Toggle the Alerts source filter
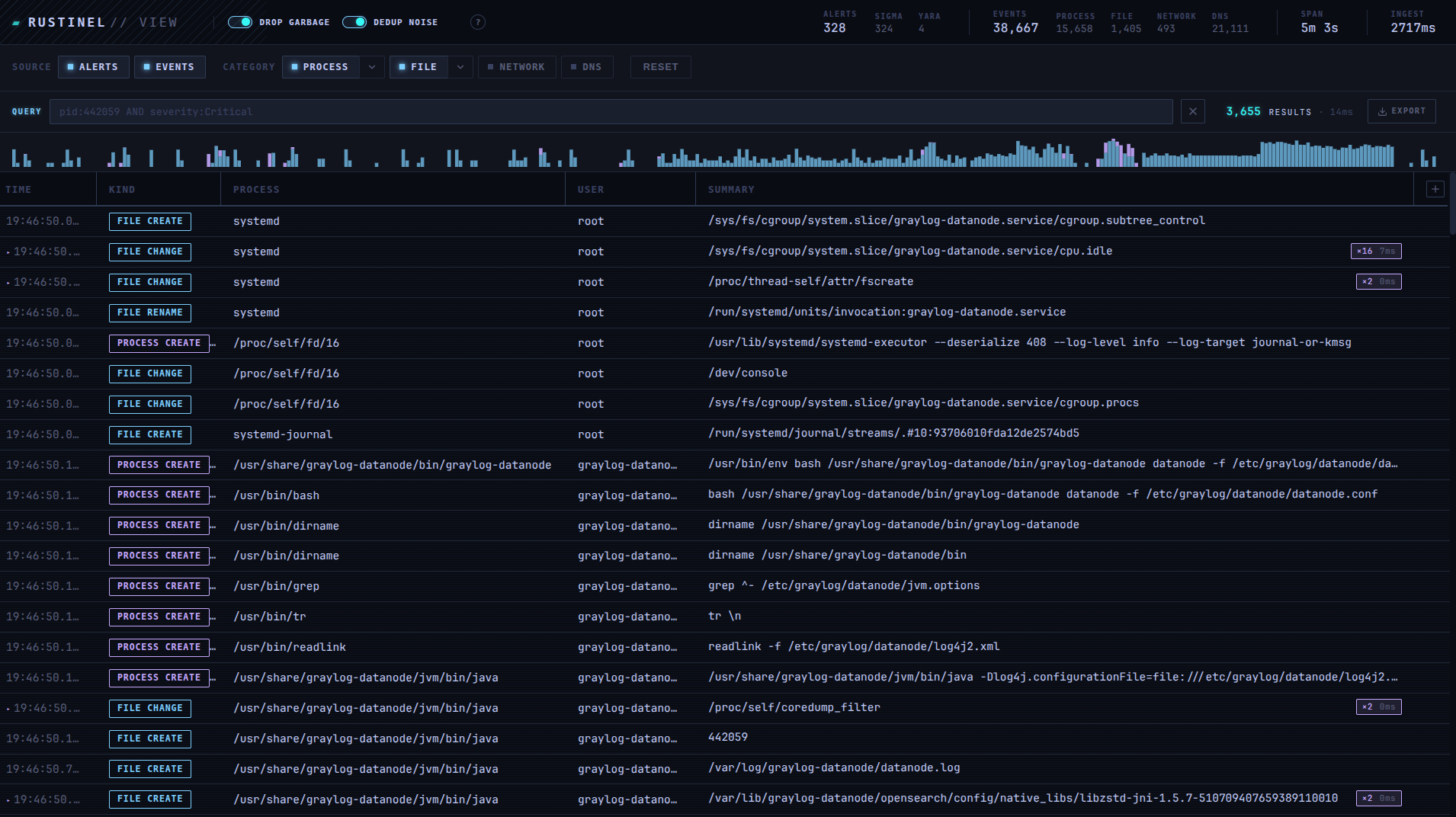 click(93, 67)
